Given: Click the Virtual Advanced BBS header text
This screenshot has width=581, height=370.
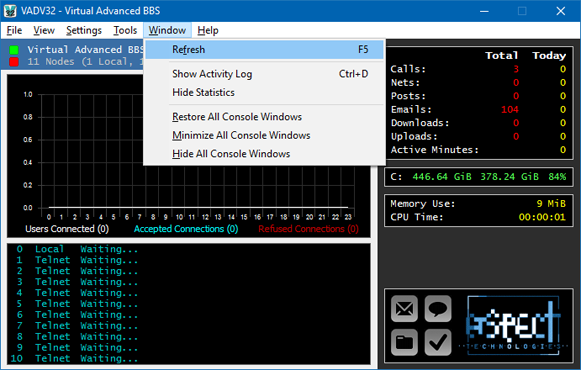Looking at the screenshot, I should [x=86, y=50].
